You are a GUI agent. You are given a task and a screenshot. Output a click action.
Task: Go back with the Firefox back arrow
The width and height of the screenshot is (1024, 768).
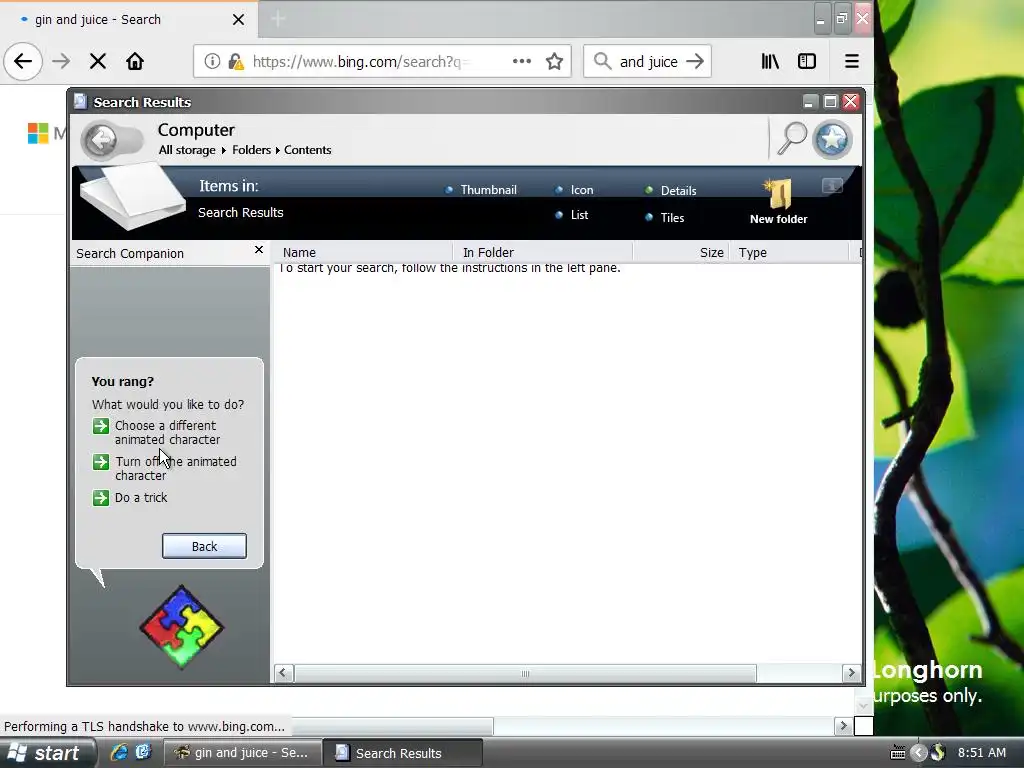point(23,61)
